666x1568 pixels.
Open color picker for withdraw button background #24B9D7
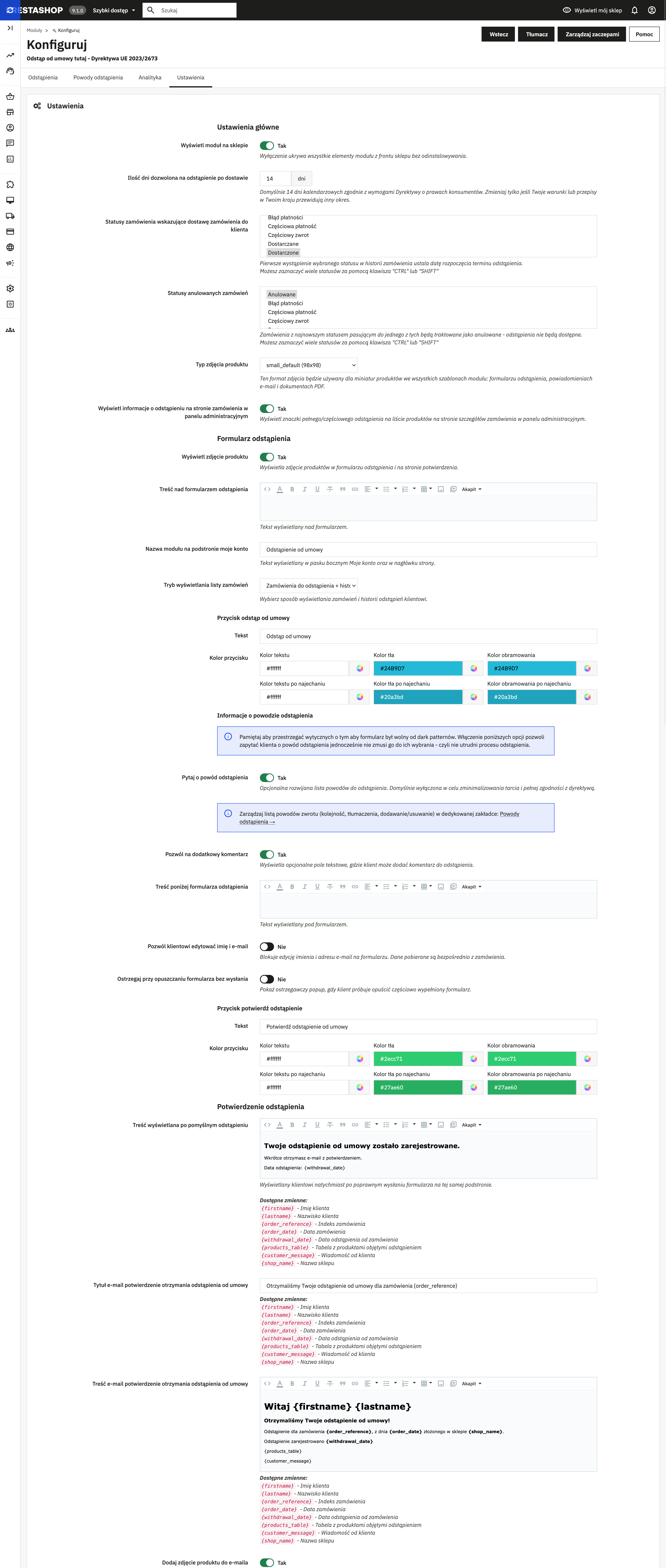click(474, 668)
